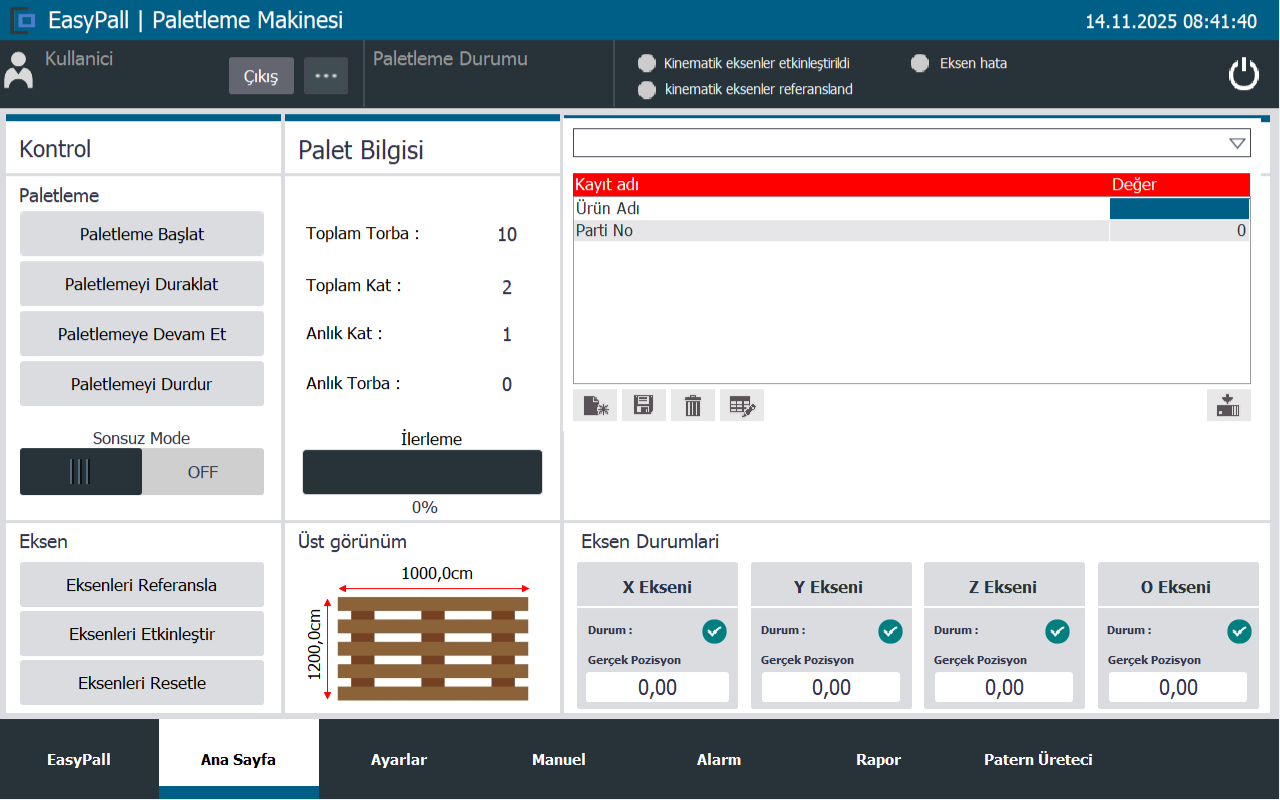Click the İlerleme progress bar
Viewport: 1280px width, 800px height.
pyautogui.click(x=422, y=472)
